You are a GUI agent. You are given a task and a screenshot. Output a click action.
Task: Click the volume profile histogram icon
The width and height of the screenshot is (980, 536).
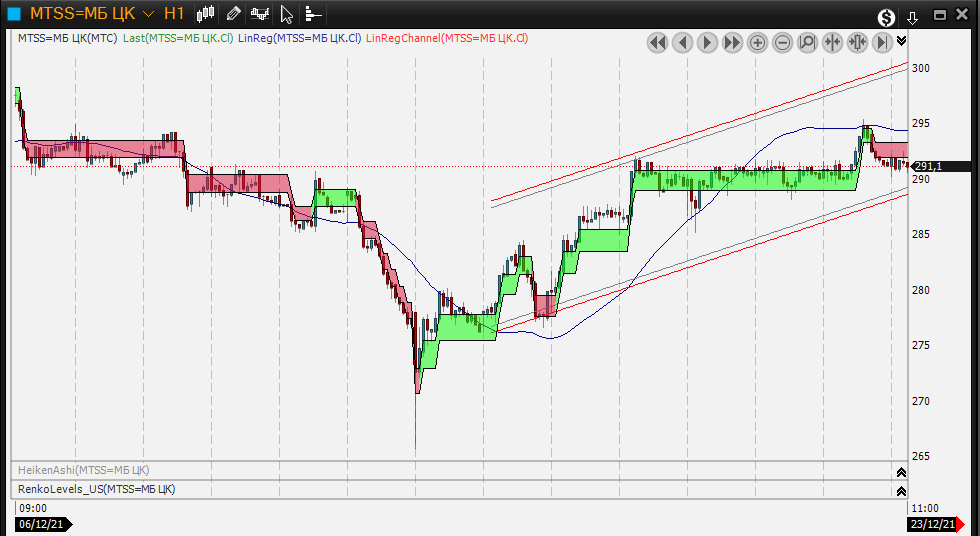tap(312, 14)
